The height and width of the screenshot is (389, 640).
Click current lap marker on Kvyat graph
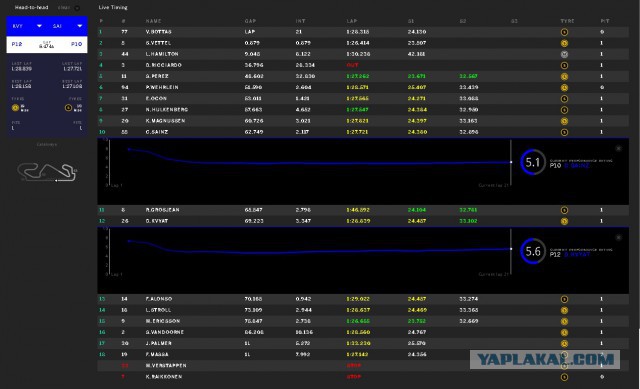coord(511,249)
